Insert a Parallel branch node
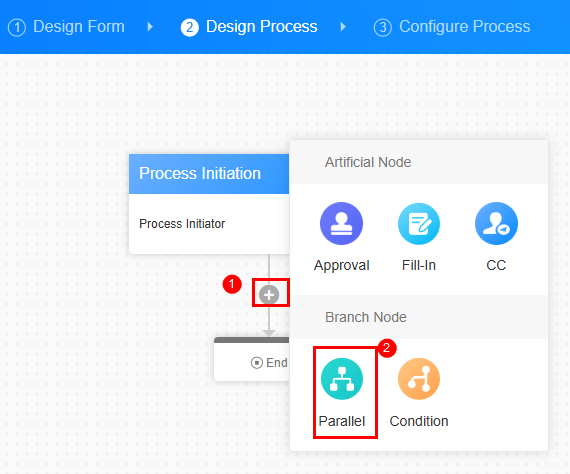 tap(342, 379)
